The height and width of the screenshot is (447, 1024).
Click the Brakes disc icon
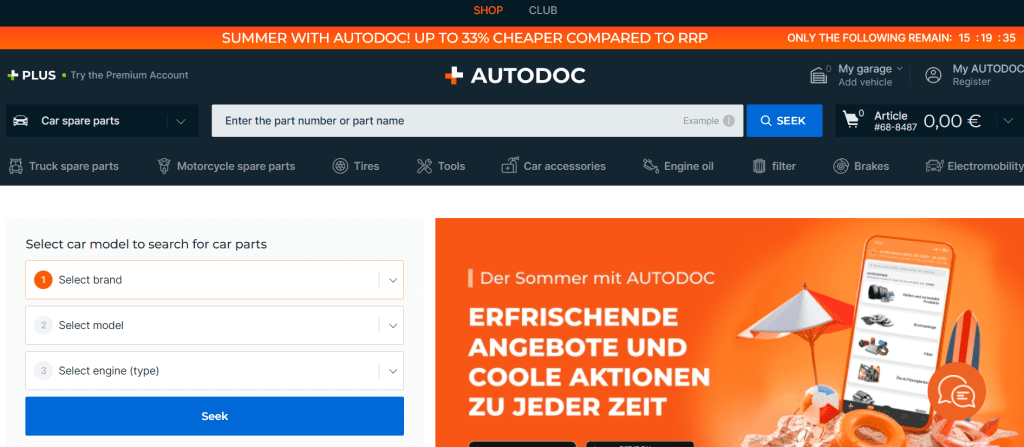coord(836,166)
